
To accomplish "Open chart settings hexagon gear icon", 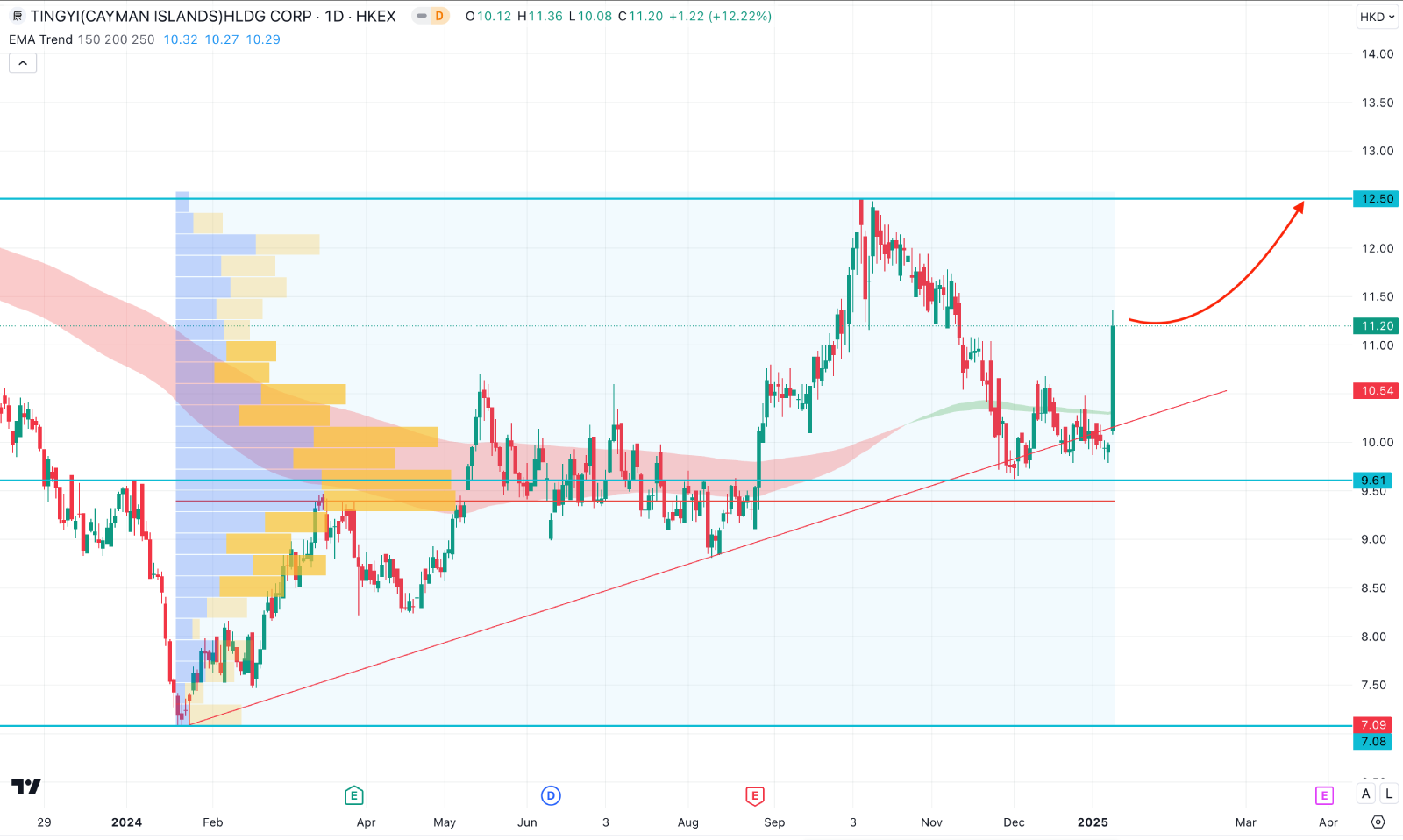I will click(x=1378, y=822).
